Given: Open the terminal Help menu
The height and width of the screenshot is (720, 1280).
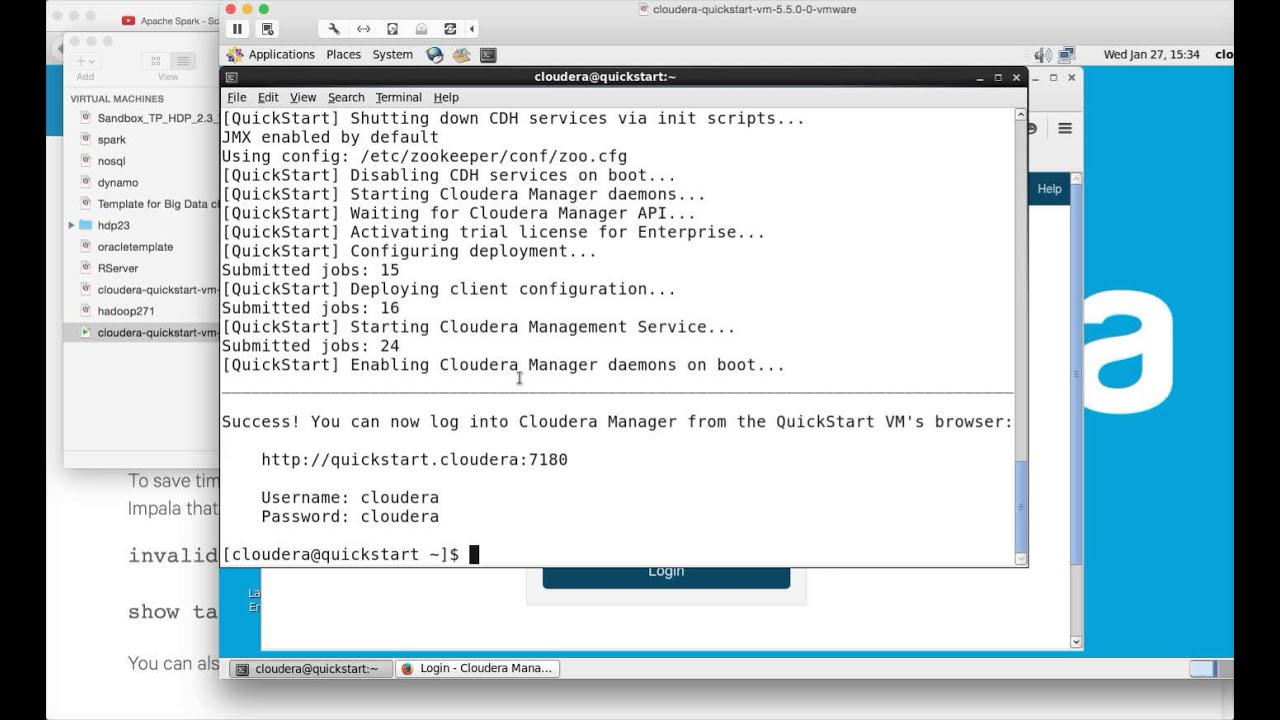Looking at the screenshot, I should coord(446,97).
